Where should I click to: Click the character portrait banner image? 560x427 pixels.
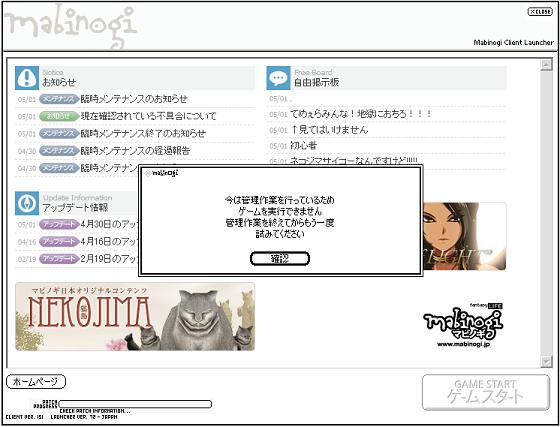[465, 236]
